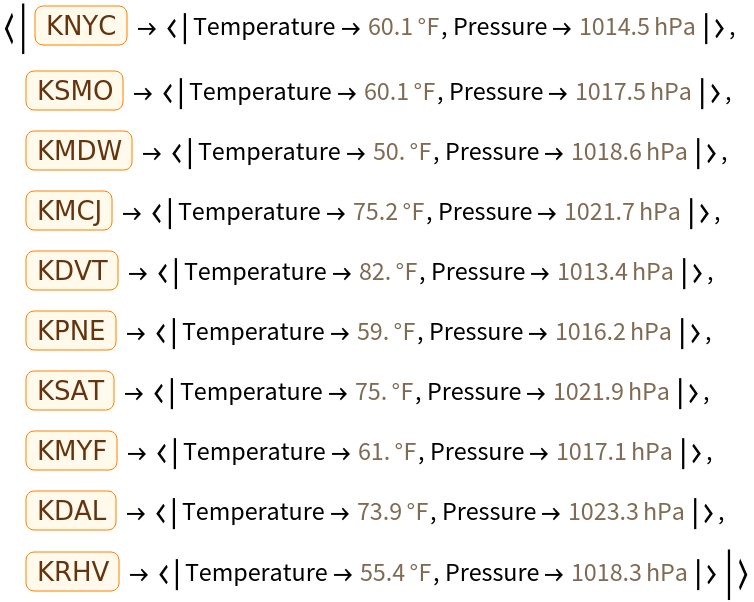Select the KDVT station entity
The width and height of the screenshot is (754, 602).
tap(73, 272)
